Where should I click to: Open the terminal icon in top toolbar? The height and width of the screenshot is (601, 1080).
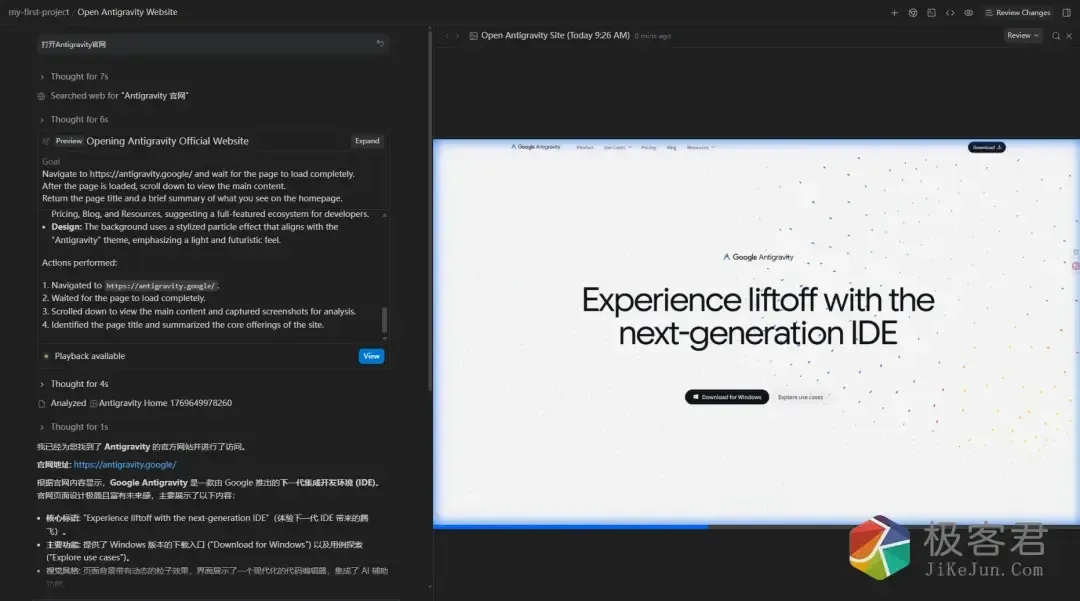click(932, 13)
